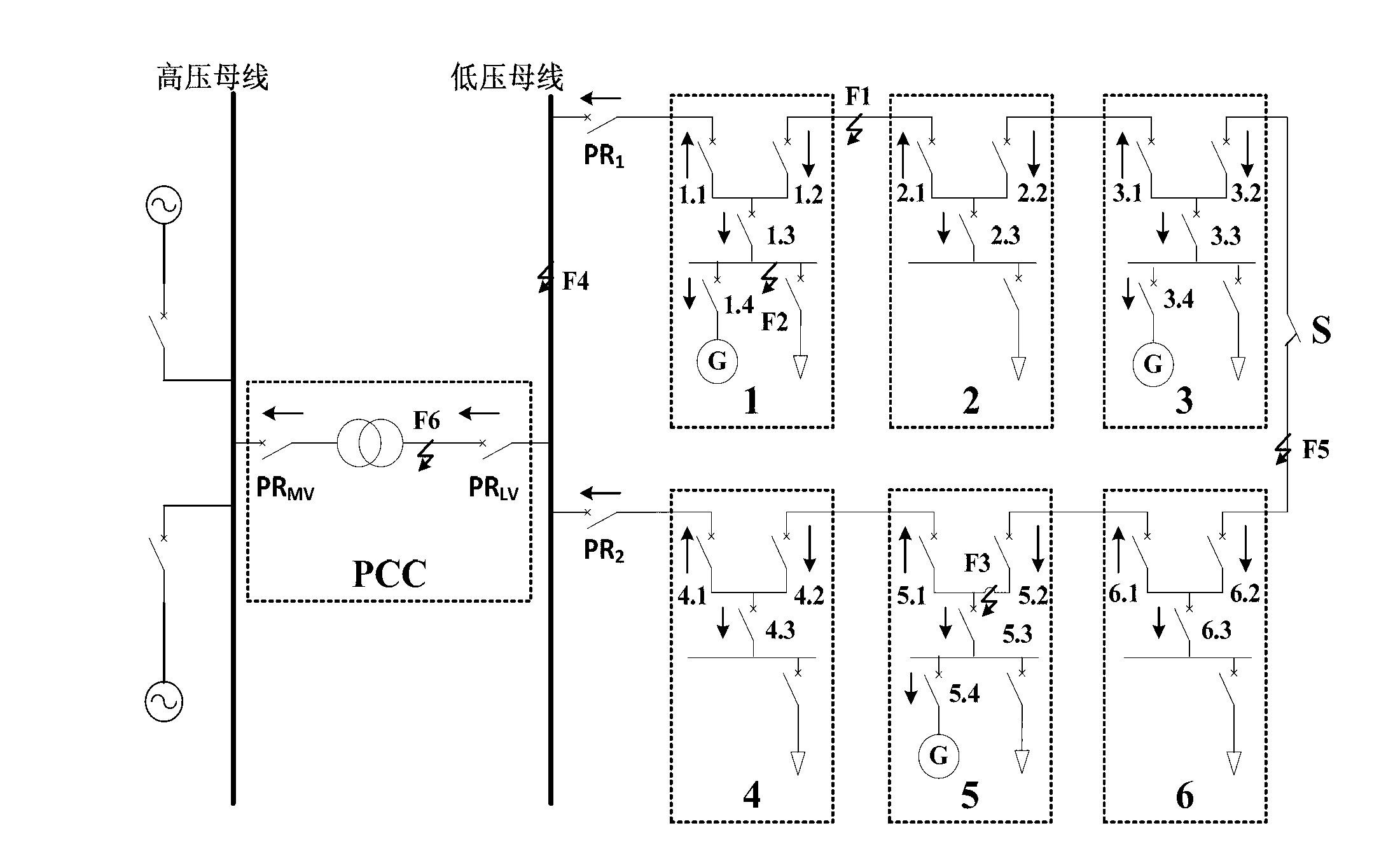Toggle switch S connecting zones 3 and 6
The width and height of the screenshot is (1400, 856).
click(1308, 336)
